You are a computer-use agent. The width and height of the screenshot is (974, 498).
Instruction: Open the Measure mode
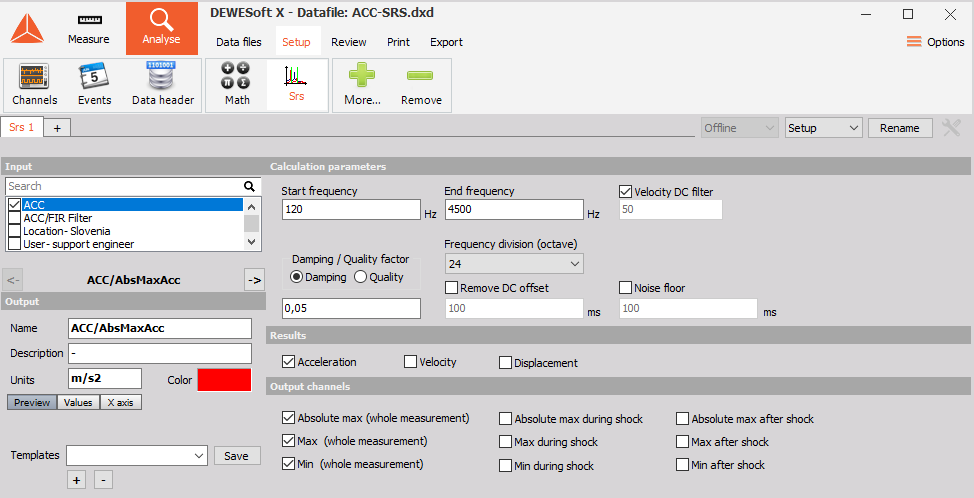click(89, 29)
